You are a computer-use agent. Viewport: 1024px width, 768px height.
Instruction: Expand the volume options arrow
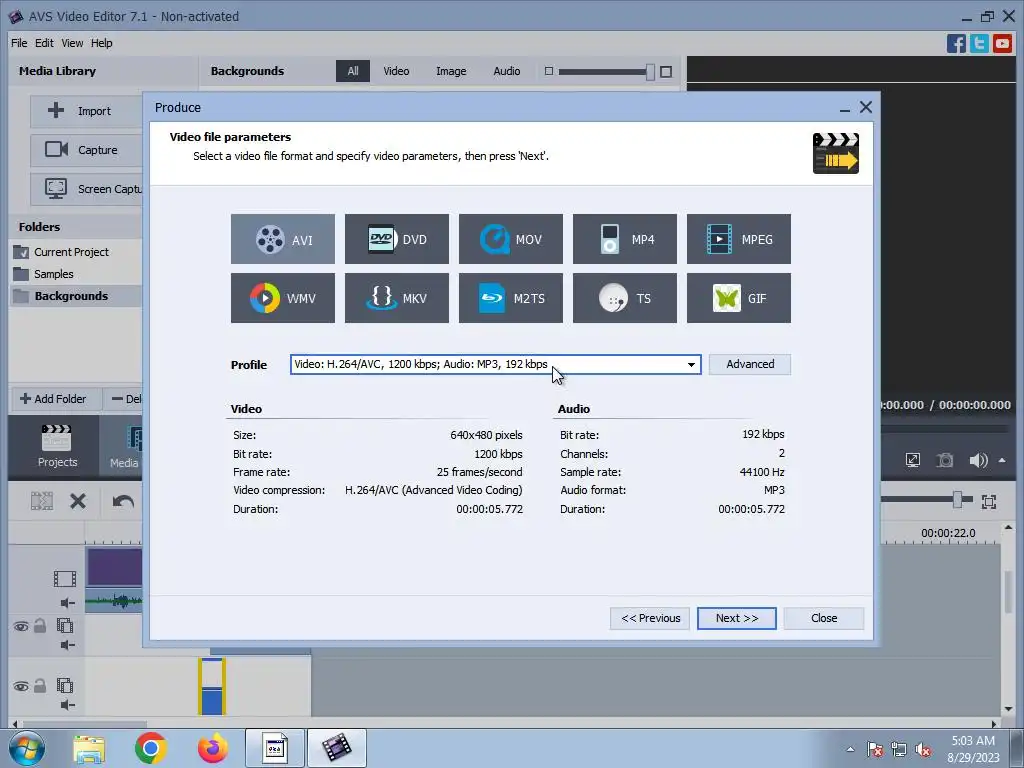pos(1002,460)
